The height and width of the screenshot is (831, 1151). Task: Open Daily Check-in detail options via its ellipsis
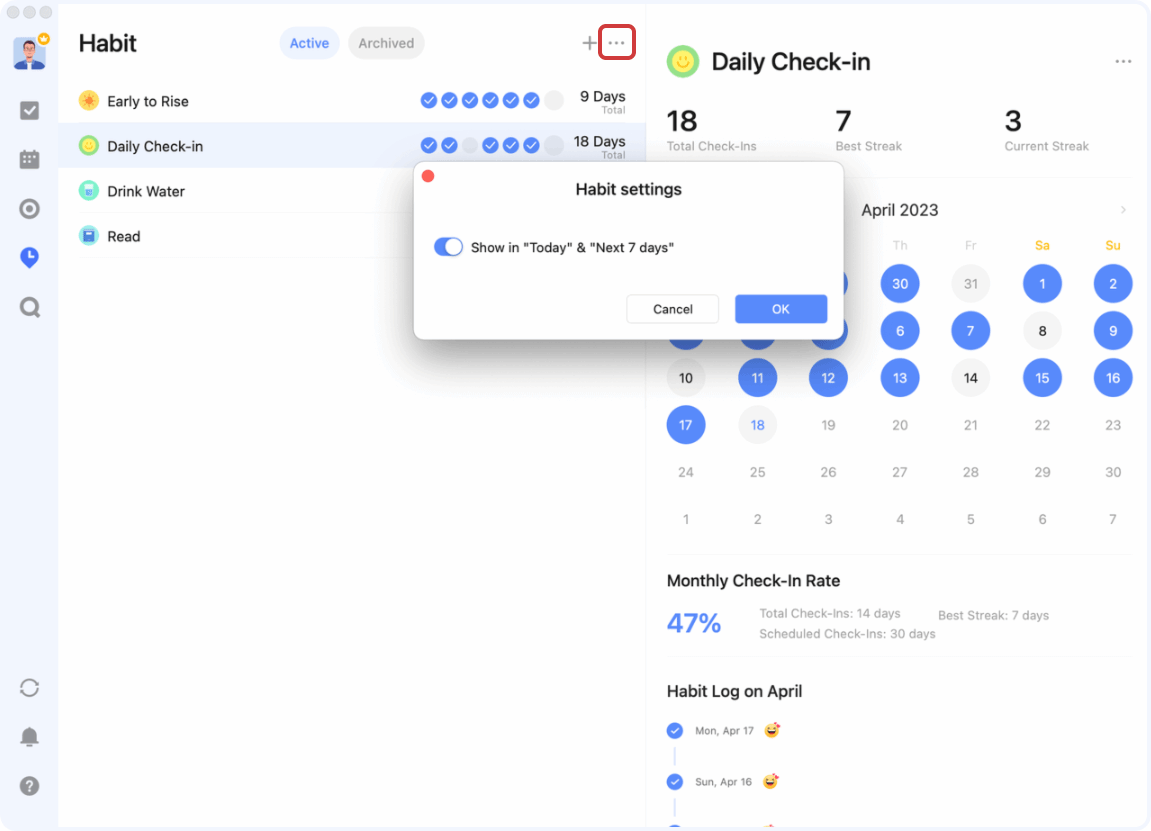coord(1122,61)
